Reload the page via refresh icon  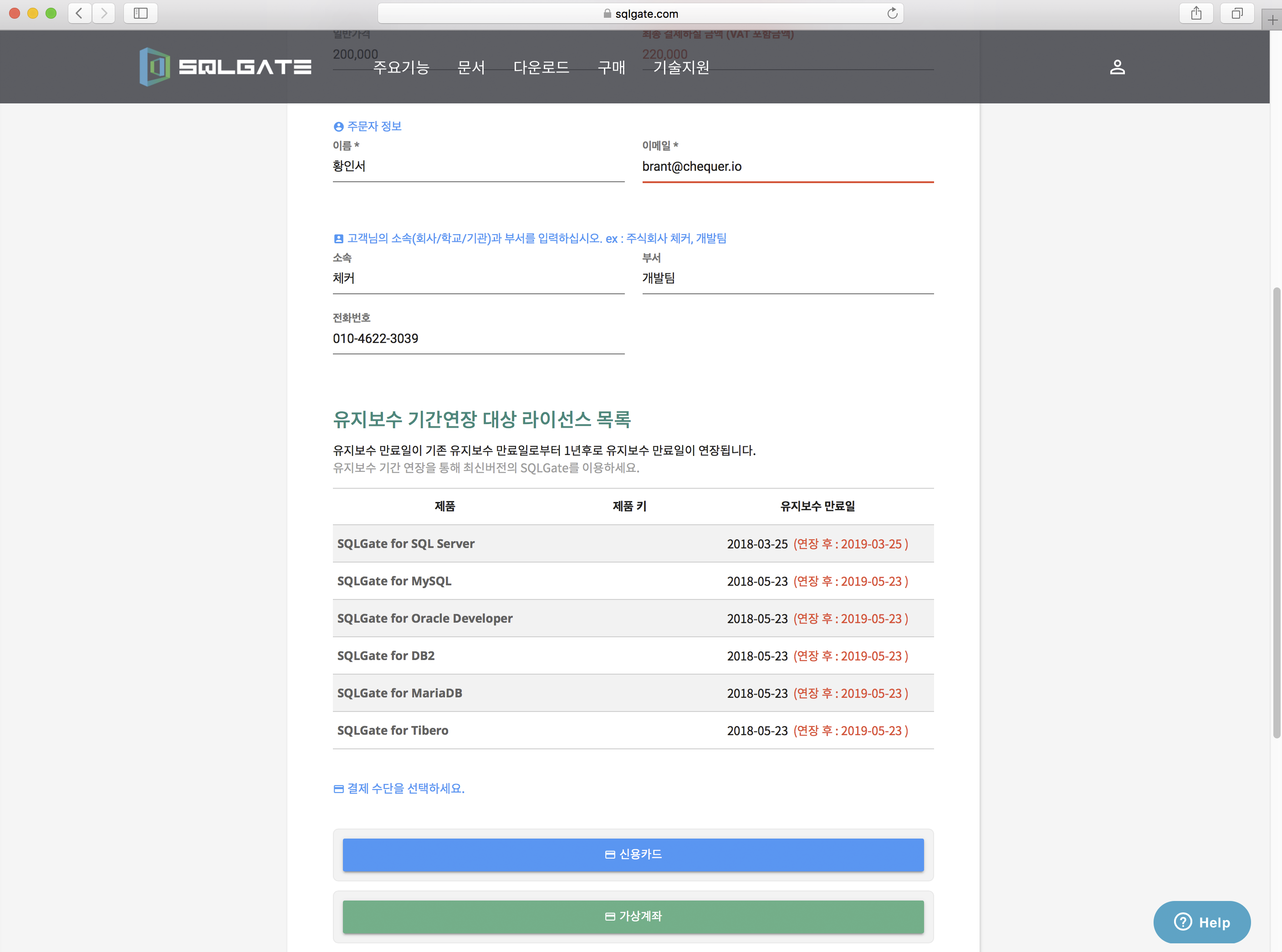tap(892, 13)
